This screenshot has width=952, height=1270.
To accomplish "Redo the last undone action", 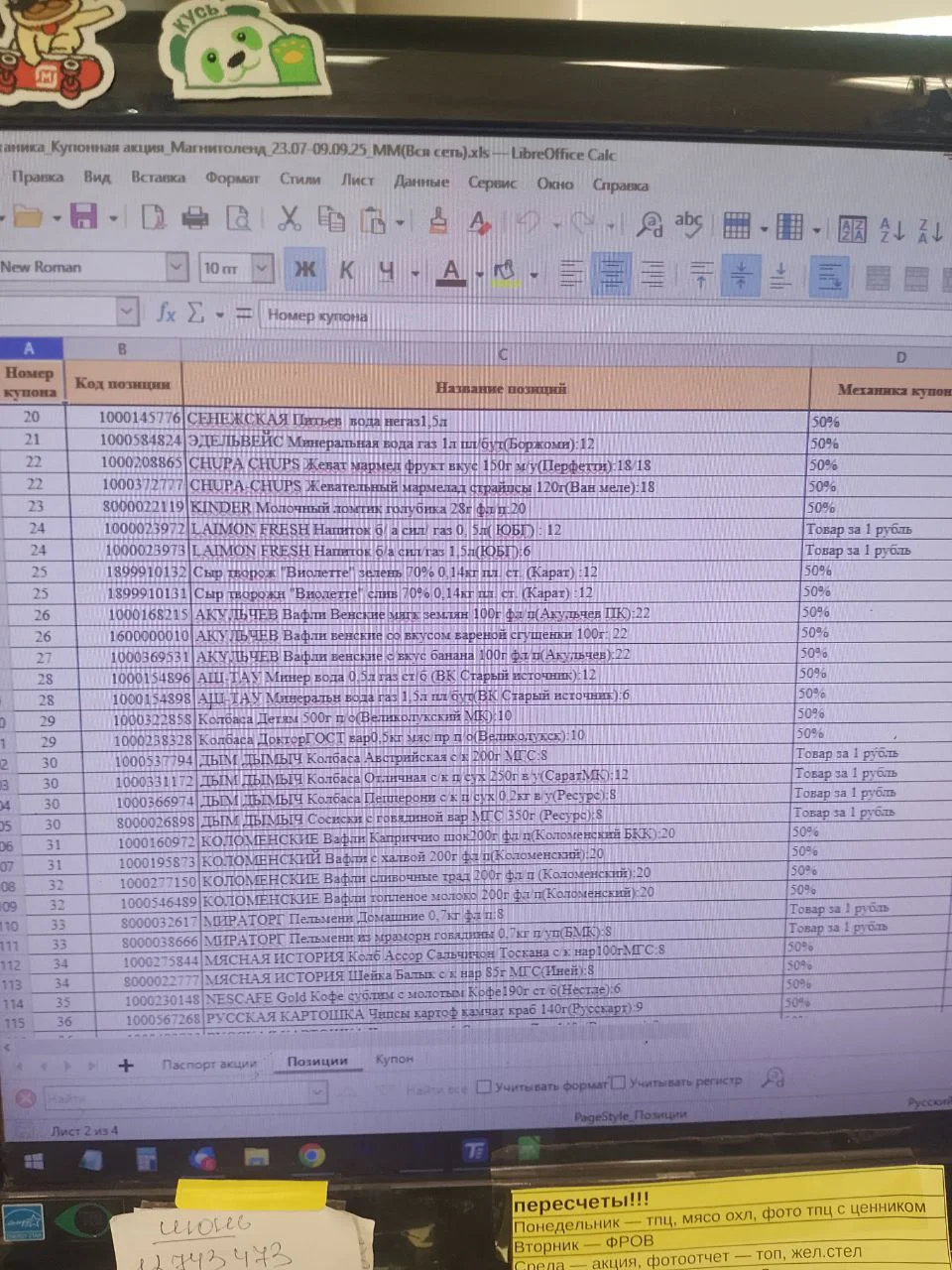I will pos(583,223).
